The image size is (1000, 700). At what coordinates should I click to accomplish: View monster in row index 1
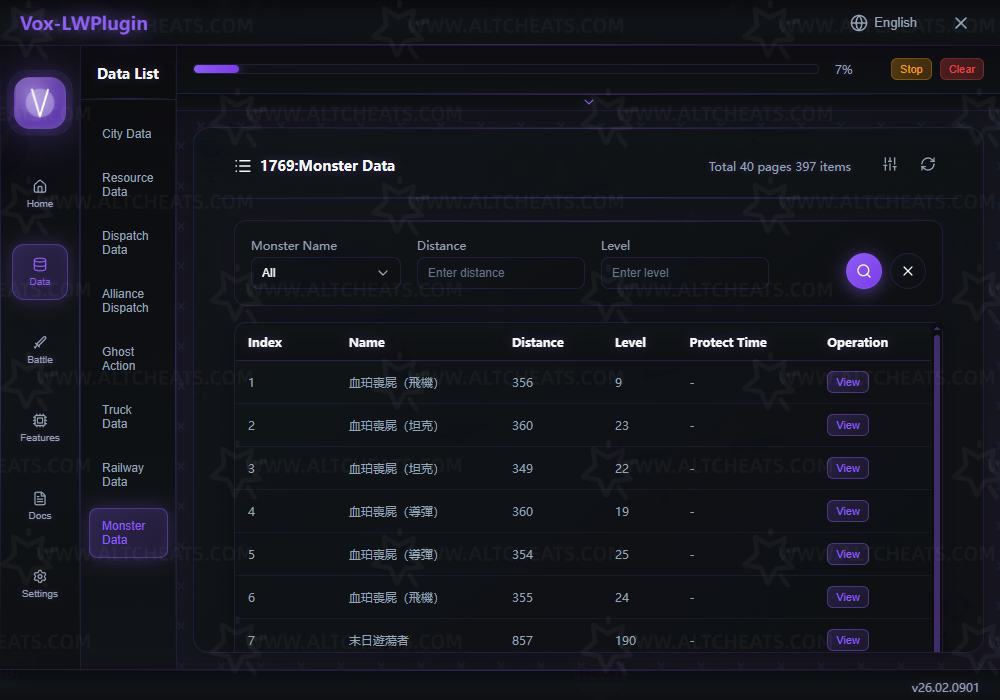(848, 382)
